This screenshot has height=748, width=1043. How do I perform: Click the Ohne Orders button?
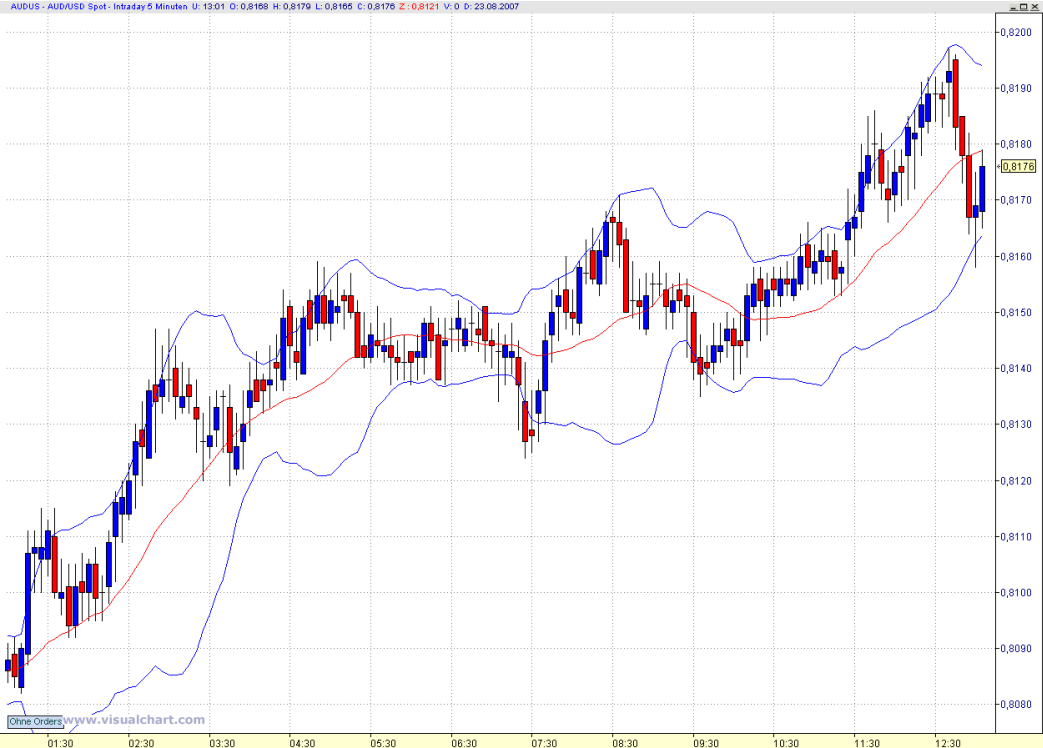tap(35, 721)
